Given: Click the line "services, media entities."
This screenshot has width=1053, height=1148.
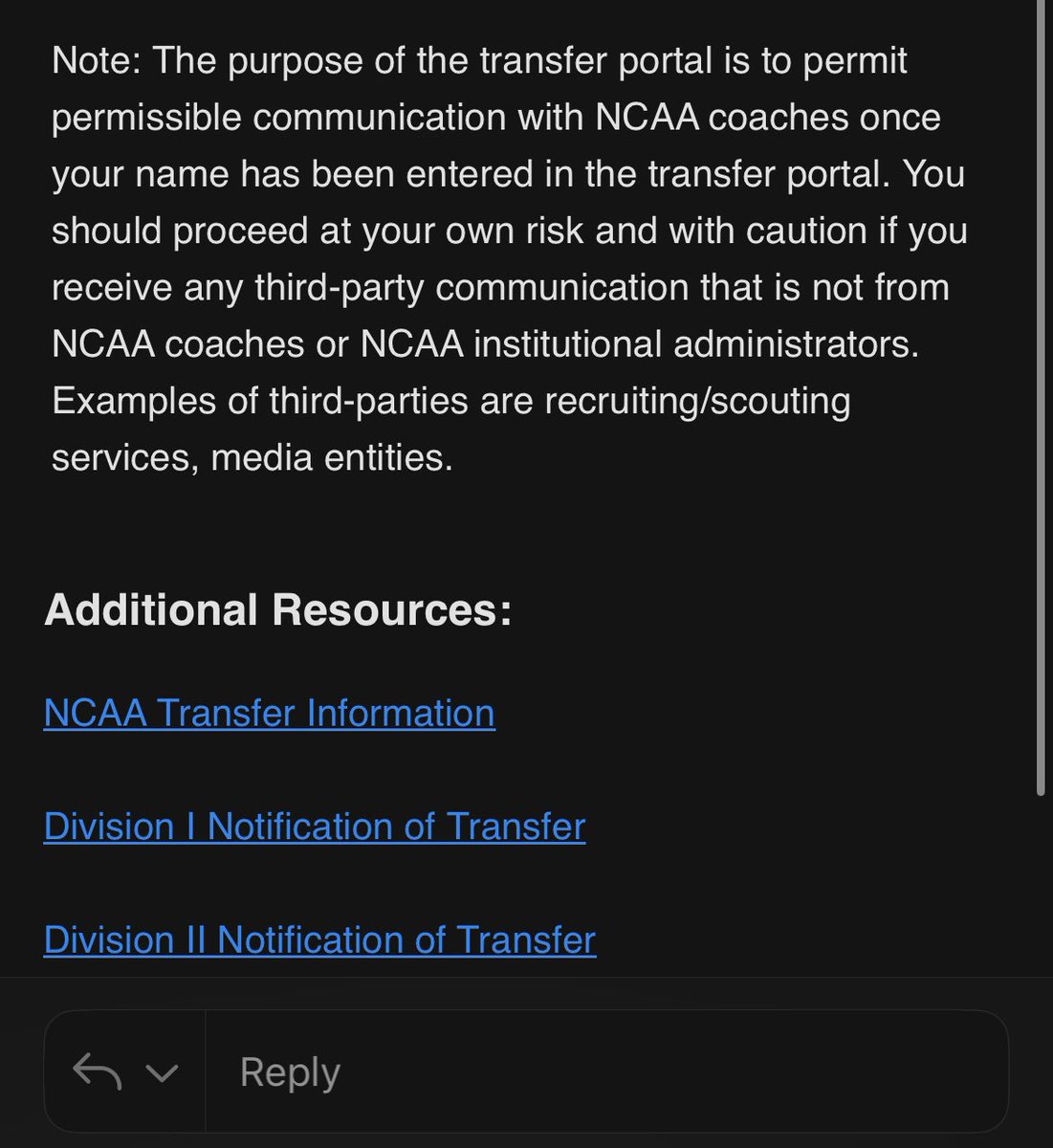Looking at the screenshot, I should pos(252,457).
